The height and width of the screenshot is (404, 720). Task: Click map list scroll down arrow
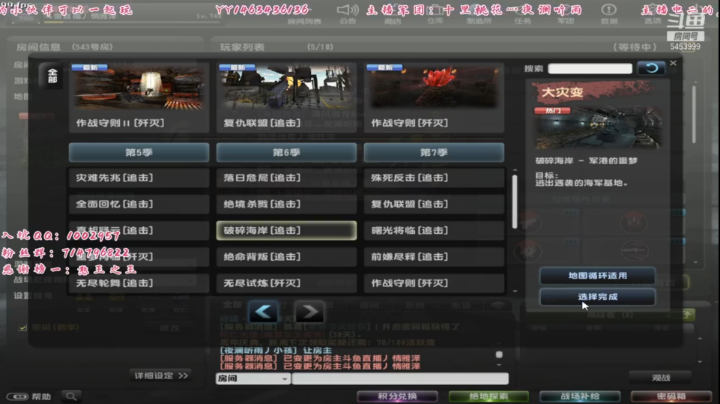tap(515, 291)
